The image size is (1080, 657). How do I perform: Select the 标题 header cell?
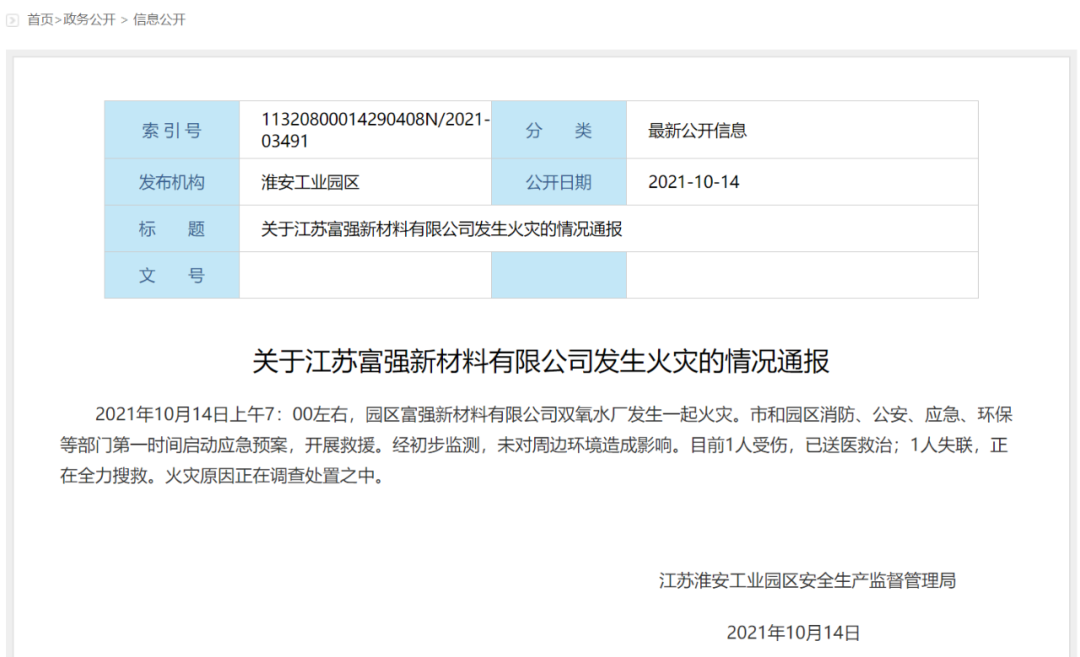(171, 228)
